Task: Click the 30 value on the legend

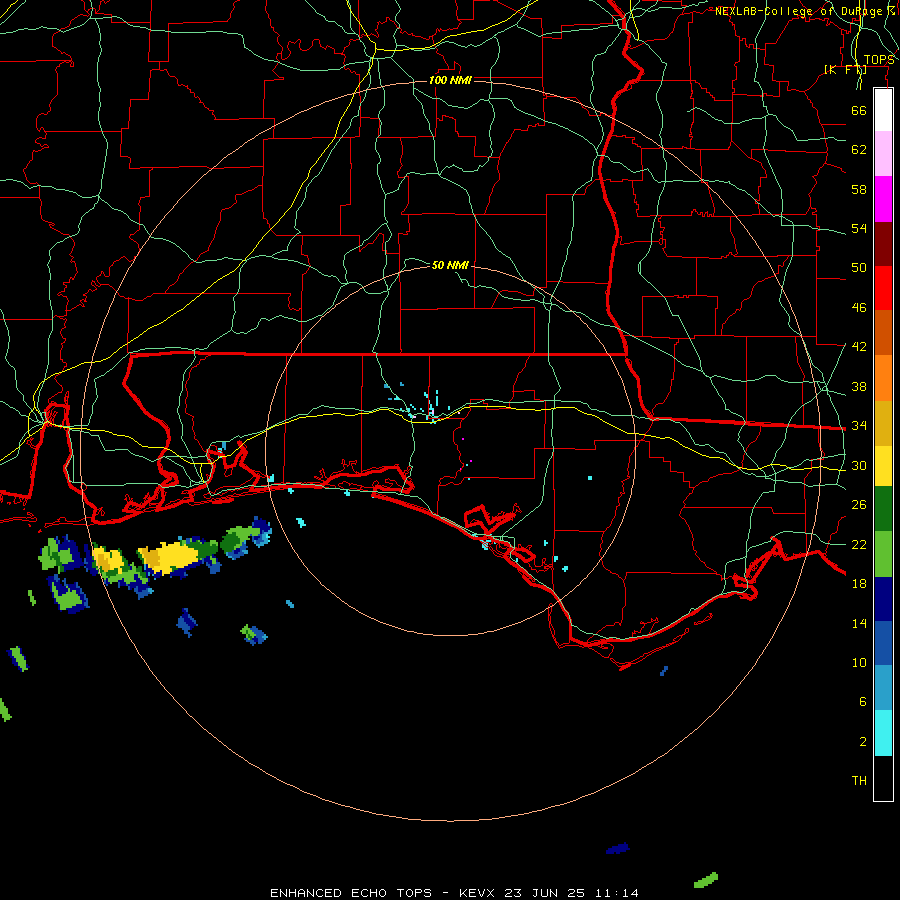Action: [x=859, y=465]
